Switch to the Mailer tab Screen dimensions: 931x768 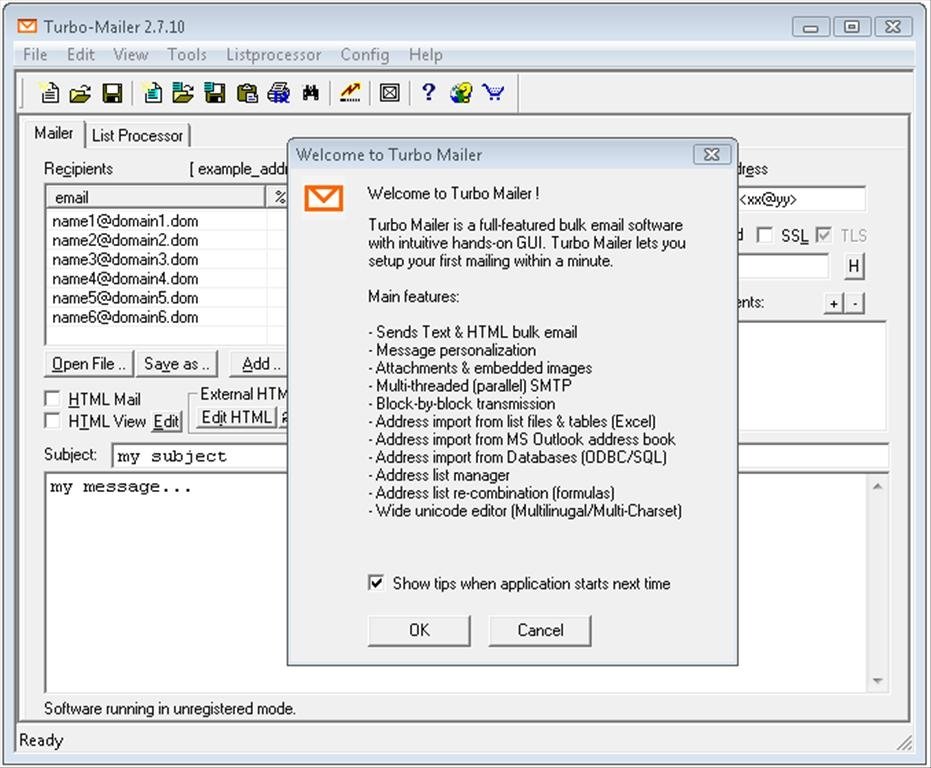tap(53, 133)
